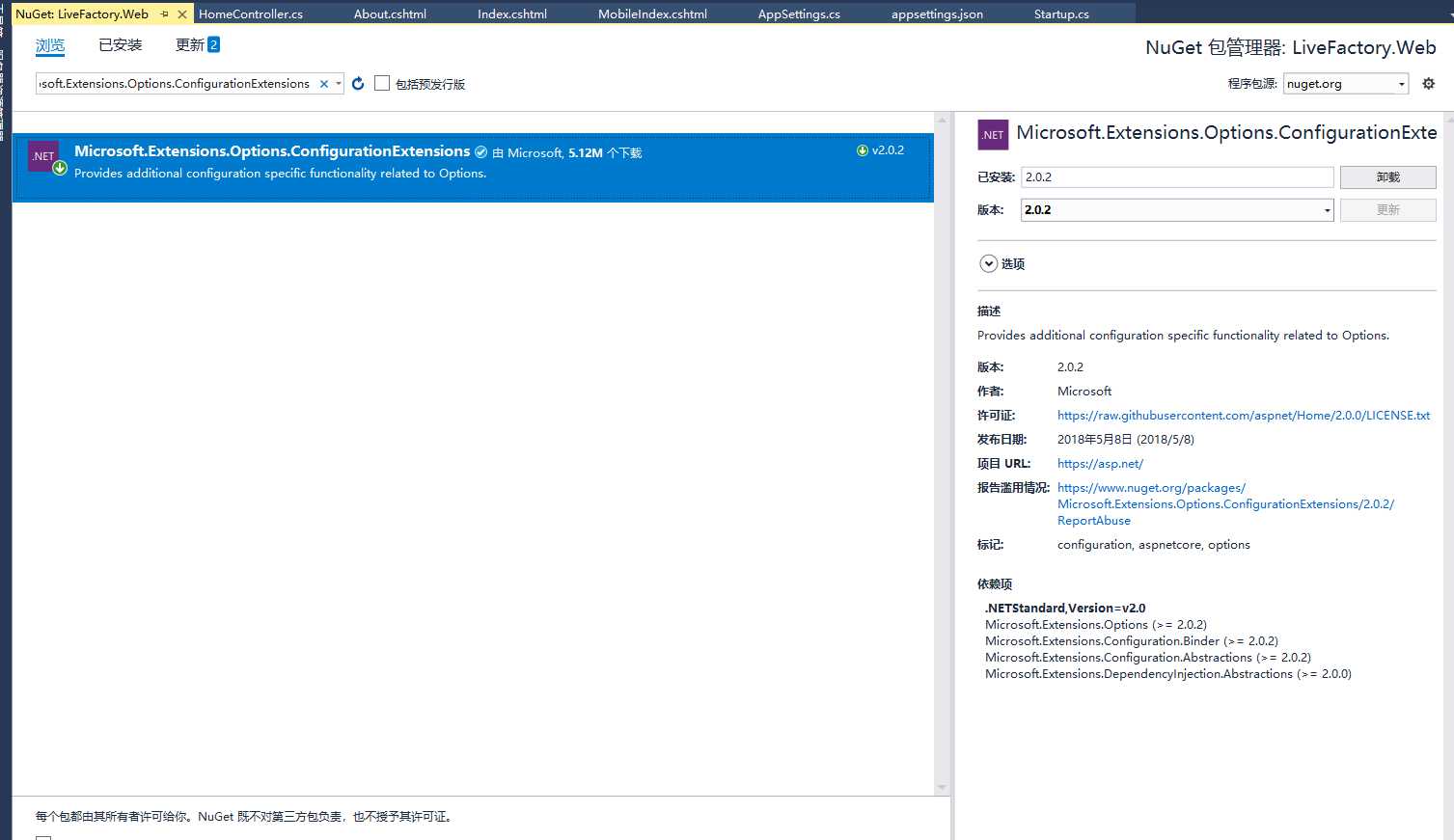Open the Index.cshtml tab
The height and width of the screenshot is (840, 1454).
pos(512,14)
